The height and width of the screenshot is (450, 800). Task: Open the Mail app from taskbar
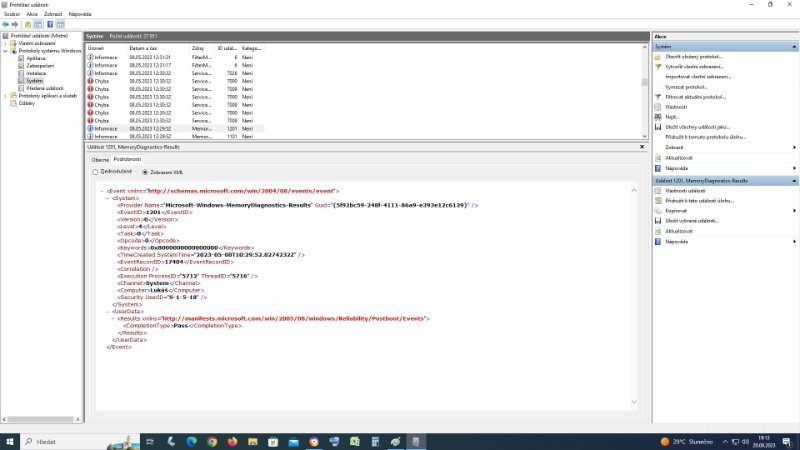coord(293,442)
